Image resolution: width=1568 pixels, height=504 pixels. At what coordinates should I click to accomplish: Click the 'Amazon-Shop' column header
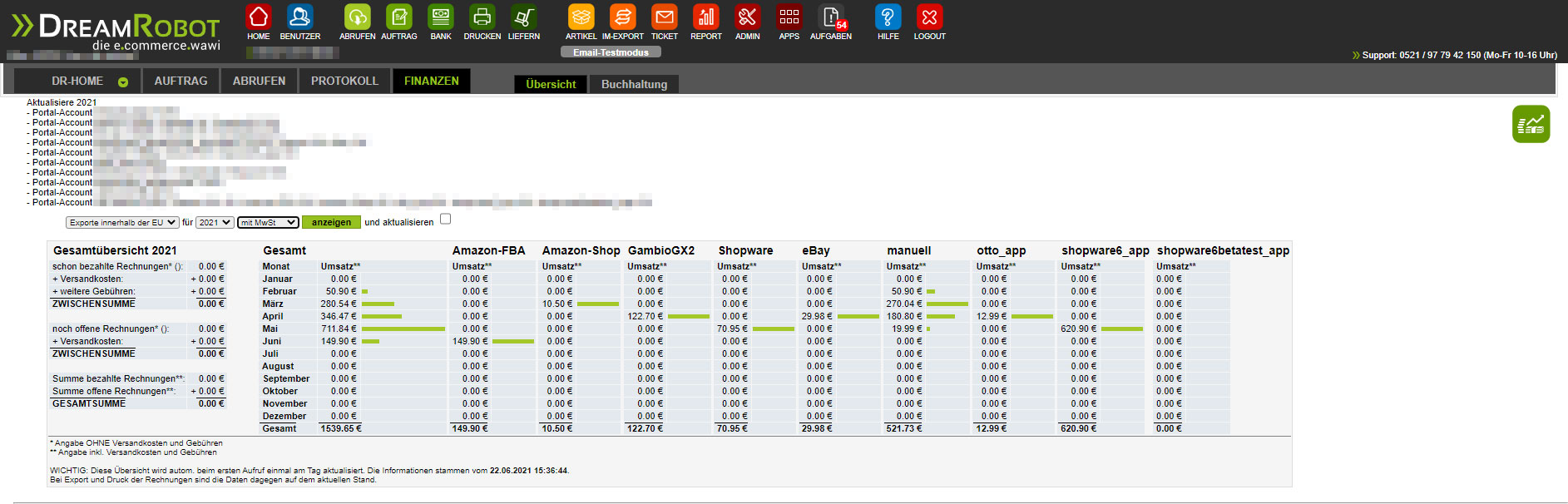[x=581, y=250]
